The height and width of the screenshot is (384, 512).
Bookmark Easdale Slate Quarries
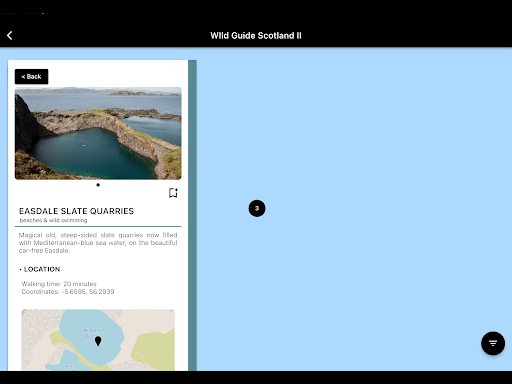pyautogui.click(x=173, y=193)
